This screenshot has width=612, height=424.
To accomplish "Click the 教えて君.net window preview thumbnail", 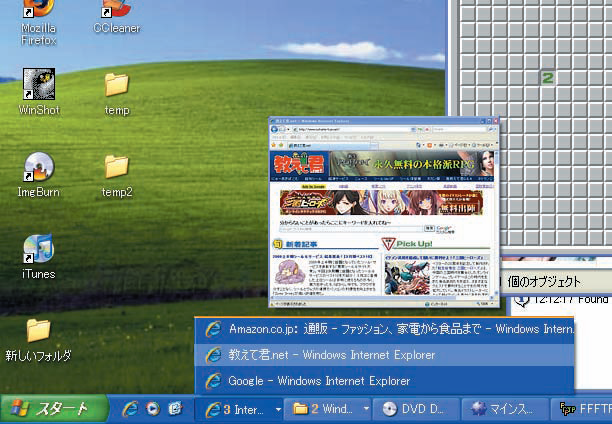I will pyautogui.click(x=384, y=212).
